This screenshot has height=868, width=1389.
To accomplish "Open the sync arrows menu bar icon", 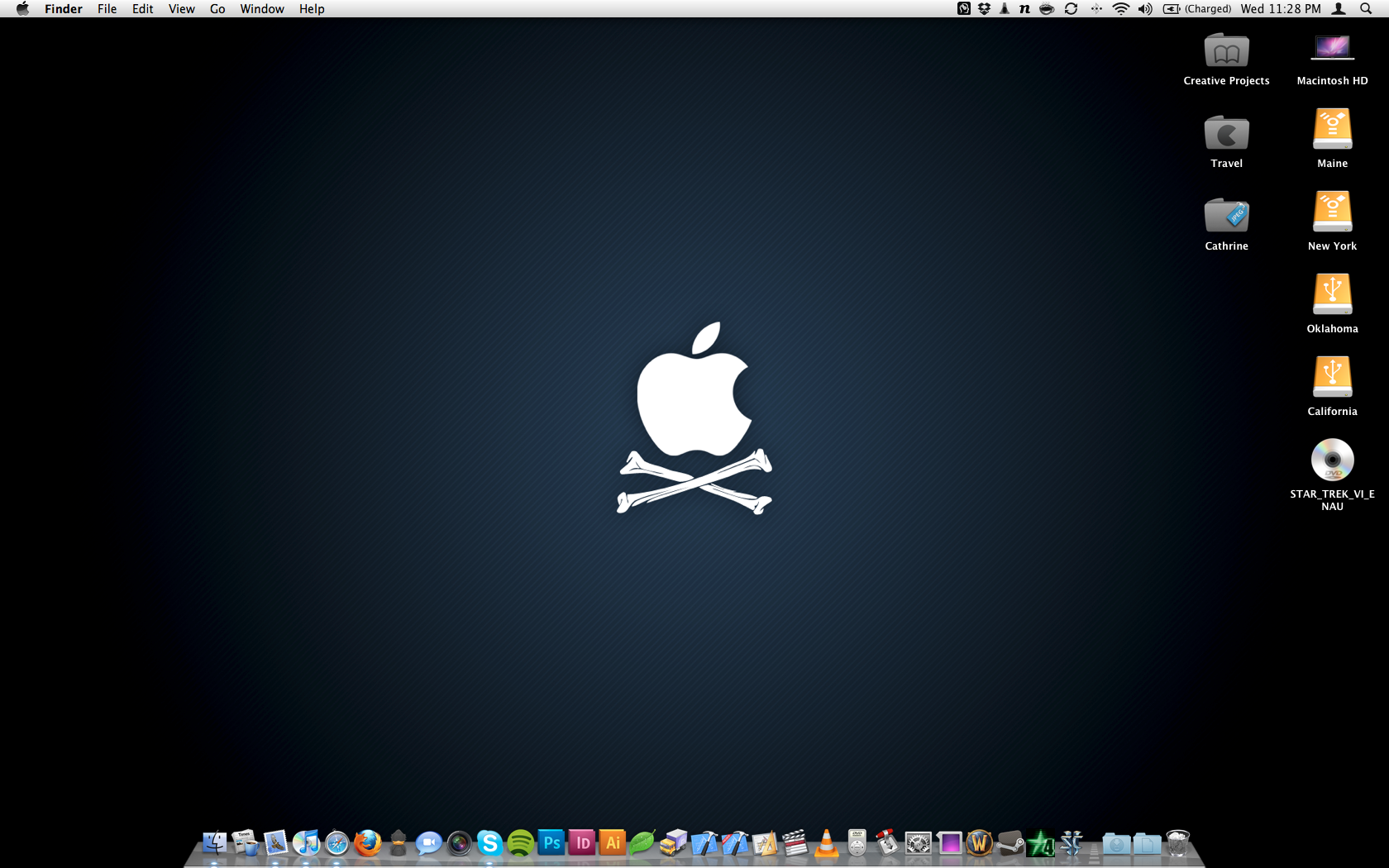I will tap(1071, 8).
